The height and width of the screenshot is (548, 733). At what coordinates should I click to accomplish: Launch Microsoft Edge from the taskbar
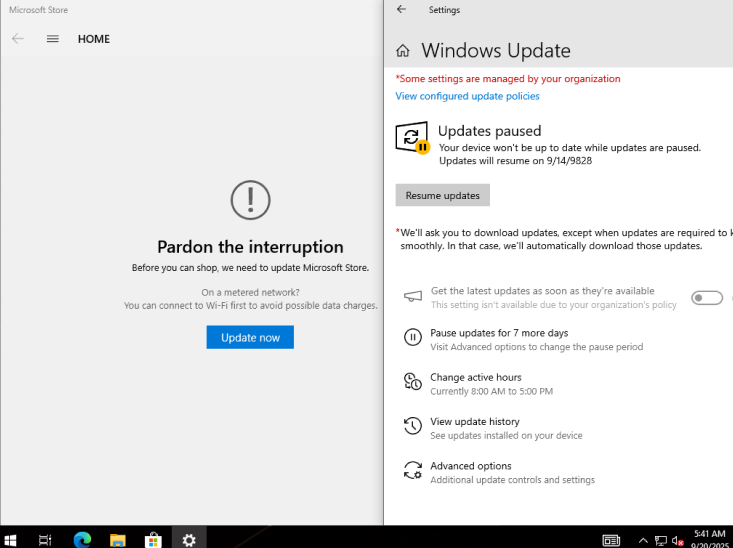pos(82,540)
